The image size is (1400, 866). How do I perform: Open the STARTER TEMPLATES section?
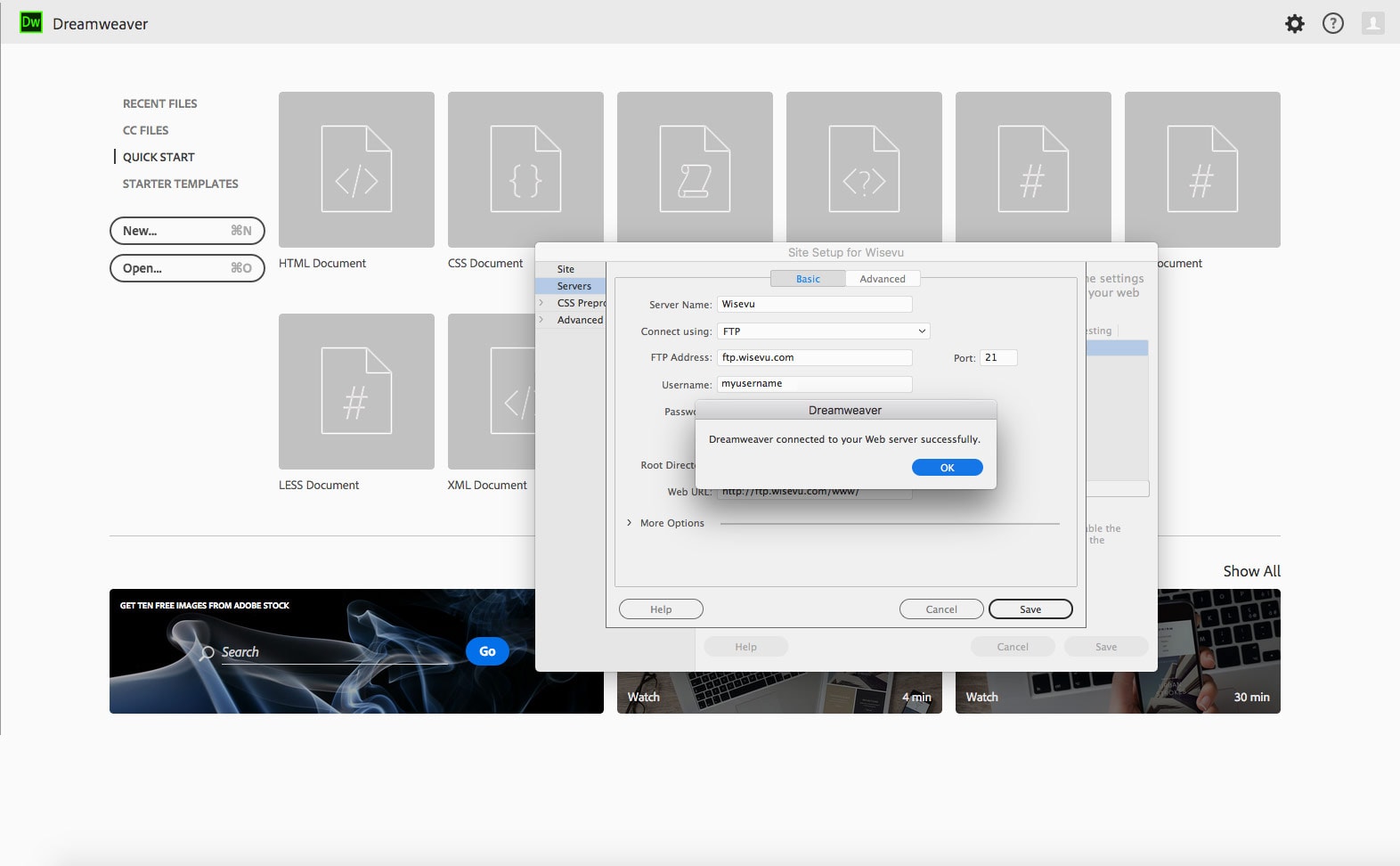[181, 184]
